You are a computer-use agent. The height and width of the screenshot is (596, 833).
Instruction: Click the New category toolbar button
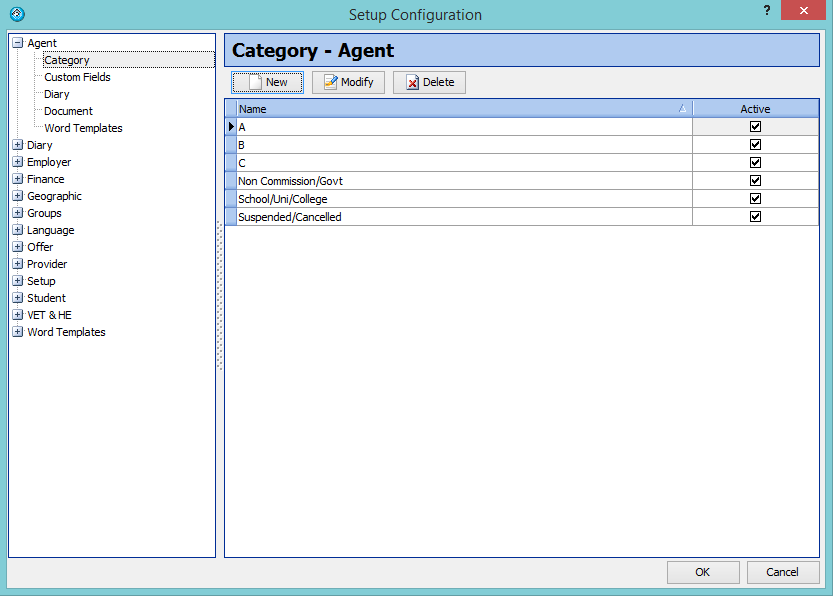[x=267, y=83]
